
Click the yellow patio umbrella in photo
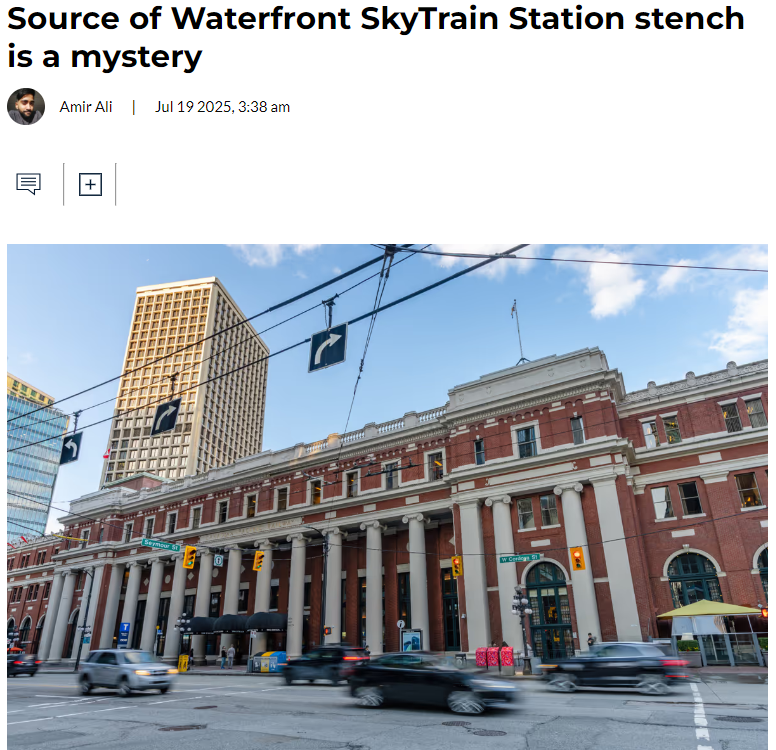(x=711, y=608)
